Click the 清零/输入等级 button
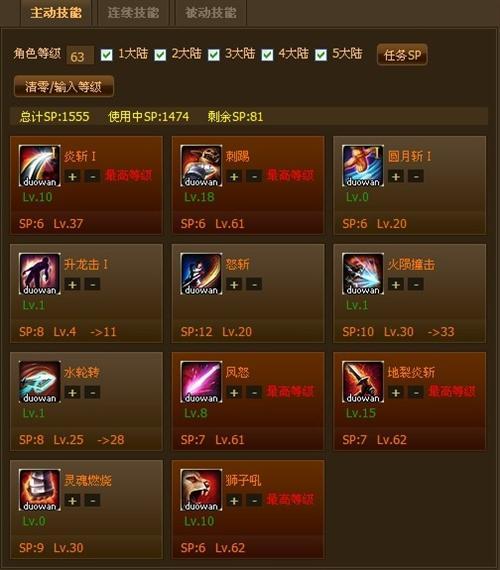500x570 pixels. (x=64, y=87)
